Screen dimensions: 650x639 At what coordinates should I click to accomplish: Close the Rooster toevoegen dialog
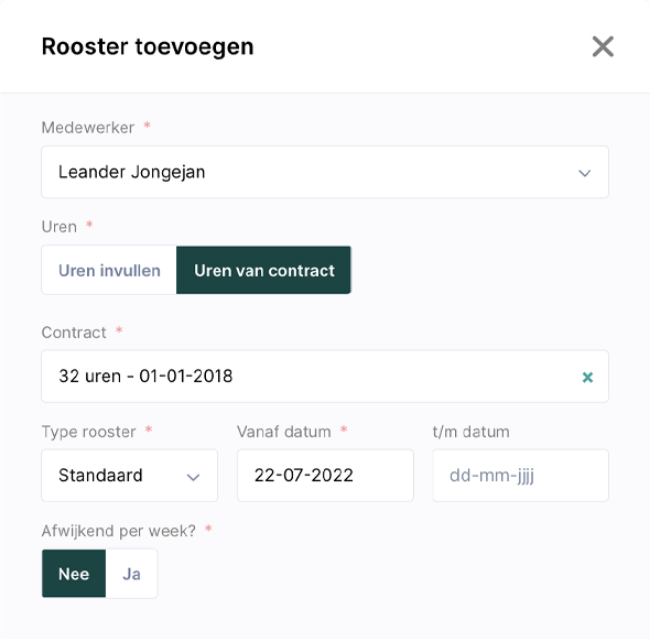(x=602, y=46)
